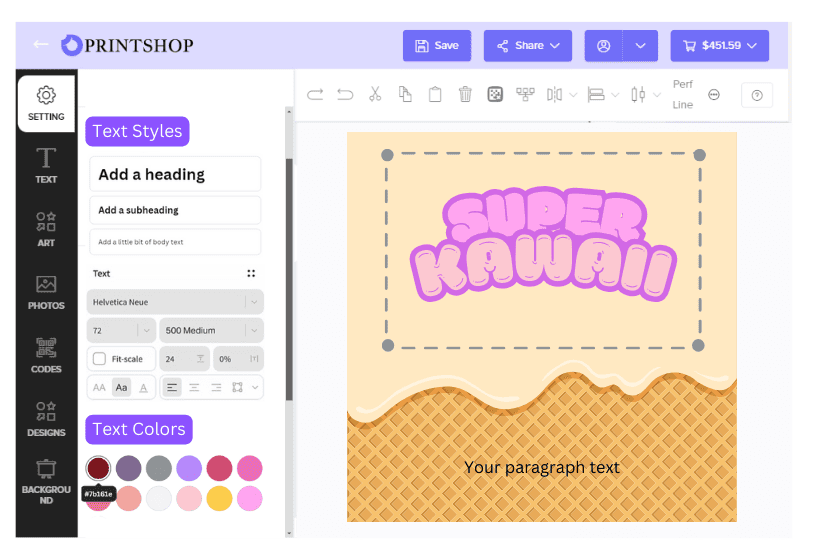Click the Save button
The image size is (819, 547).
[437, 45]
